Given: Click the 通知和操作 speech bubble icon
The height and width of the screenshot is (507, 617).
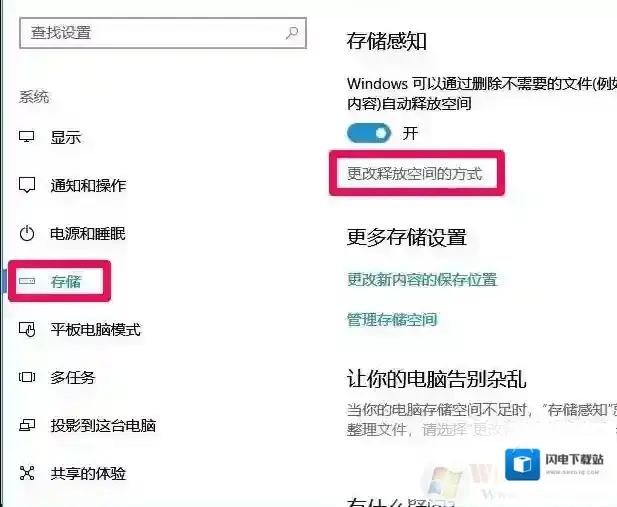Looking at the screenshot, I should 27,185.
